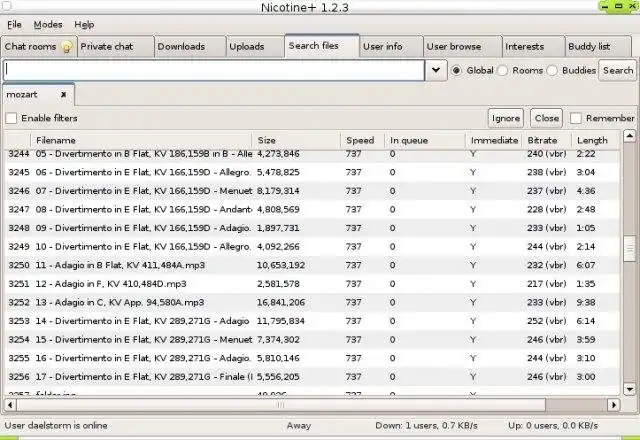Sort by the Filename column header
This screenshot has width=640, height=440.
coord(141,140)
